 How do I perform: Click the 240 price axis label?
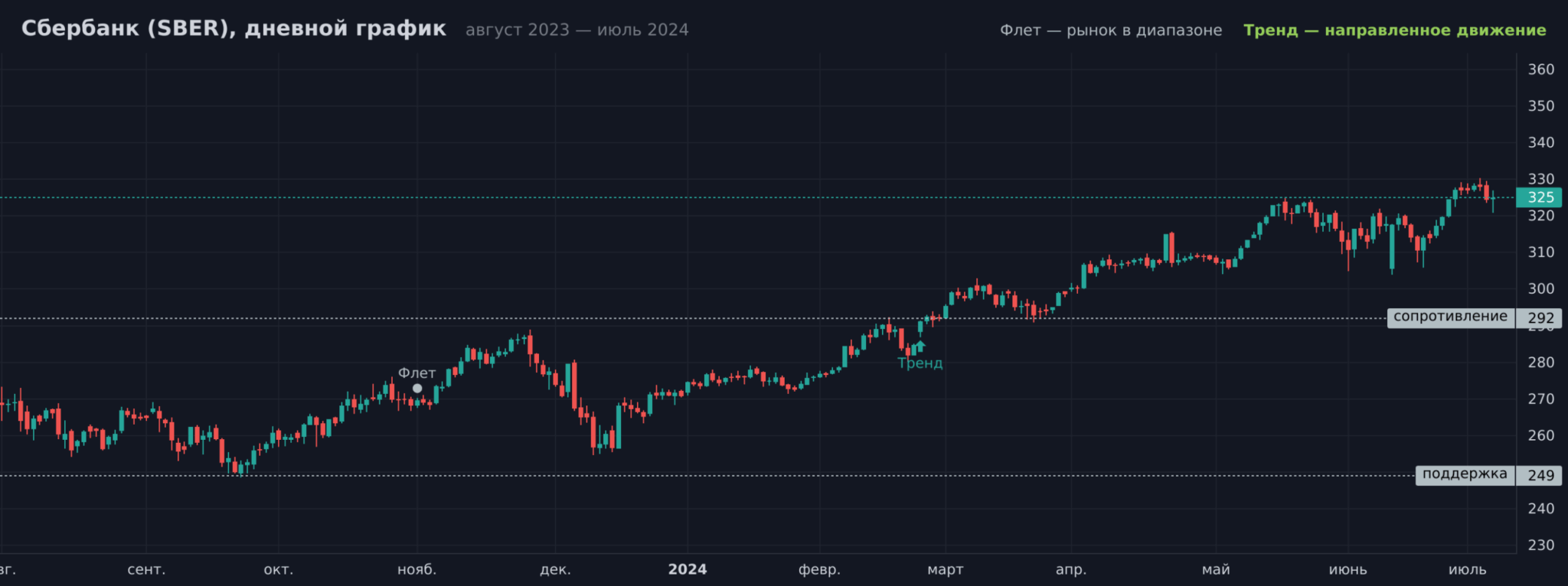[x=1541, y=509]
